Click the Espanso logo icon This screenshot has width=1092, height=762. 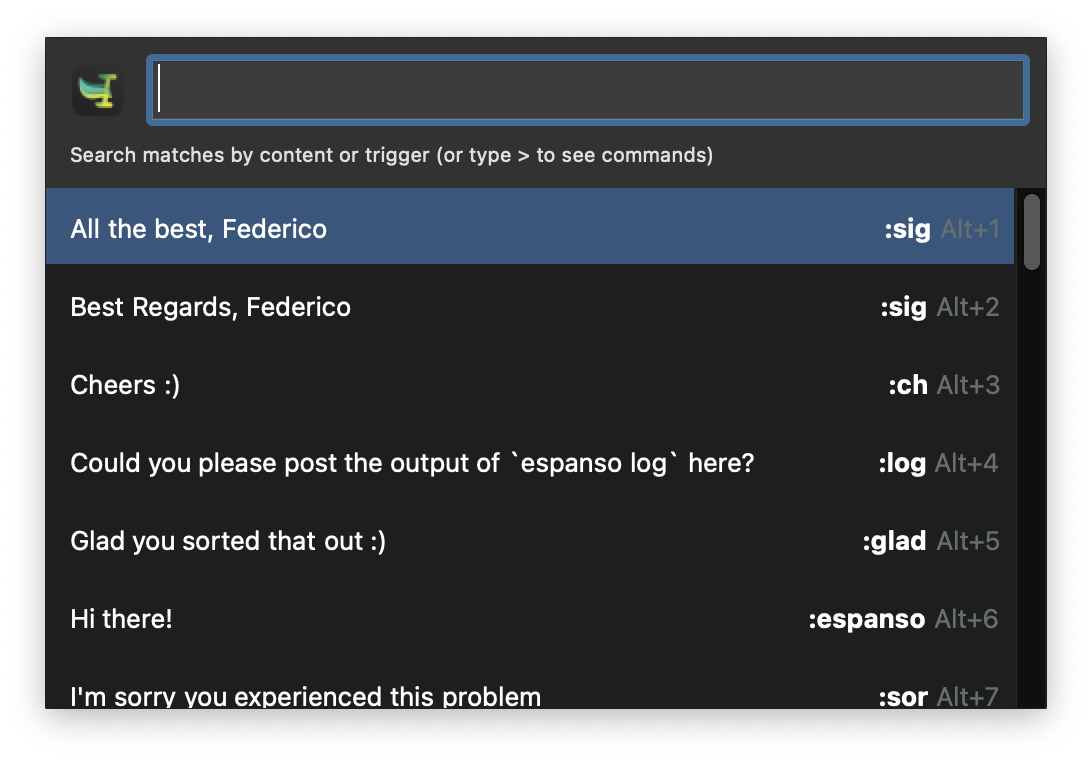98,91
